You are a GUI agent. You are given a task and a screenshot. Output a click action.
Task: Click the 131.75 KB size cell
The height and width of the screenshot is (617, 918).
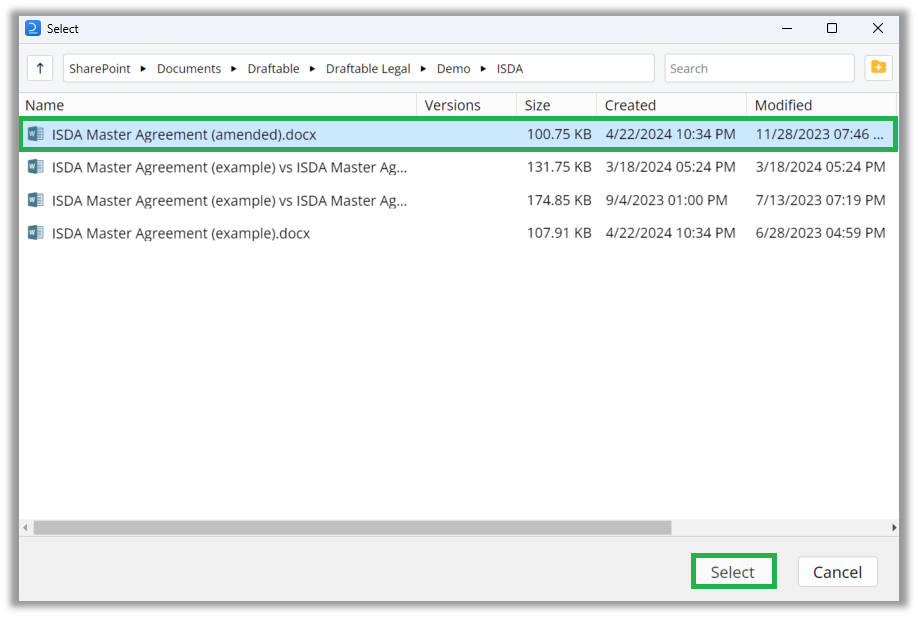559,167
